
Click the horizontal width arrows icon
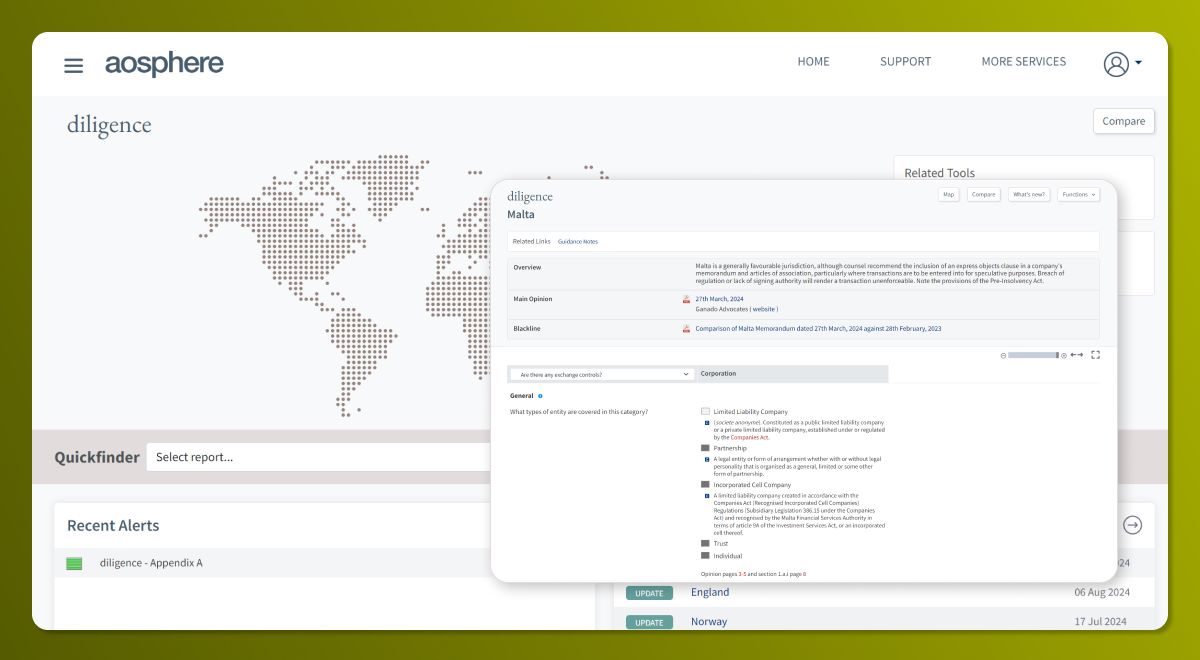pos(1076,355)
